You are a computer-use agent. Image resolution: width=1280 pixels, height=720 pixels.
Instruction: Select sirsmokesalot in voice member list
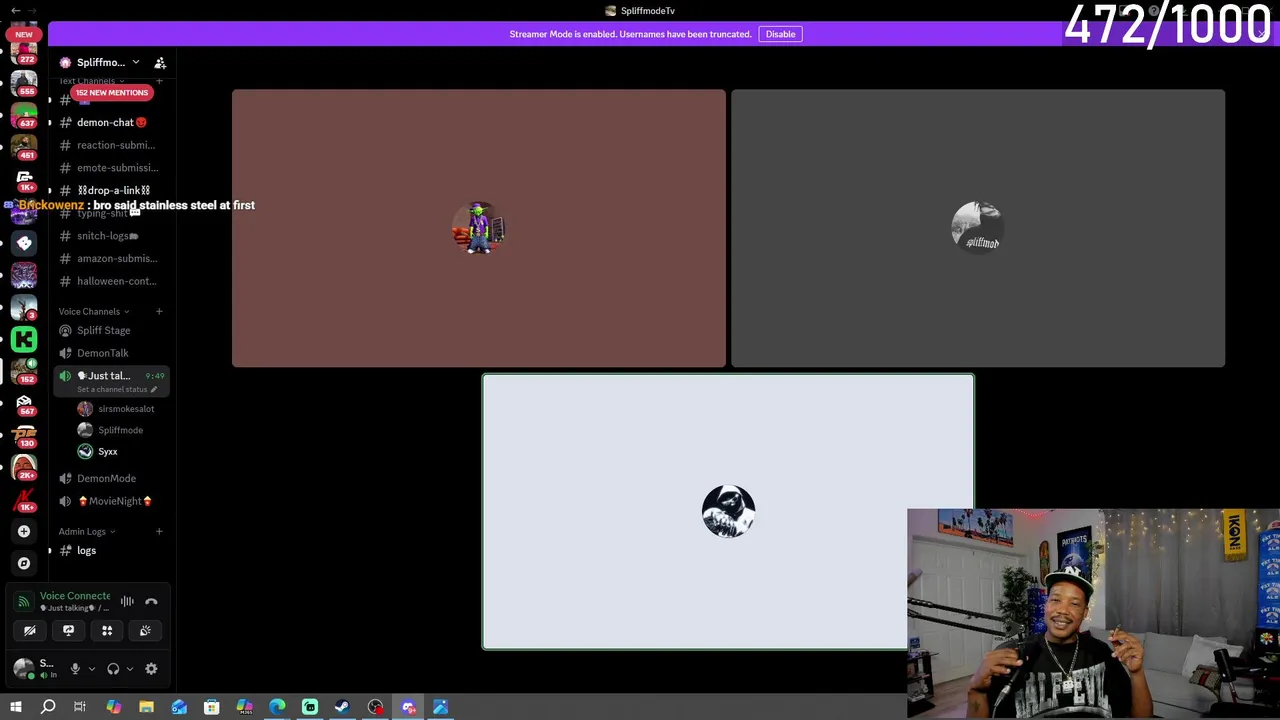click(115, 409)
